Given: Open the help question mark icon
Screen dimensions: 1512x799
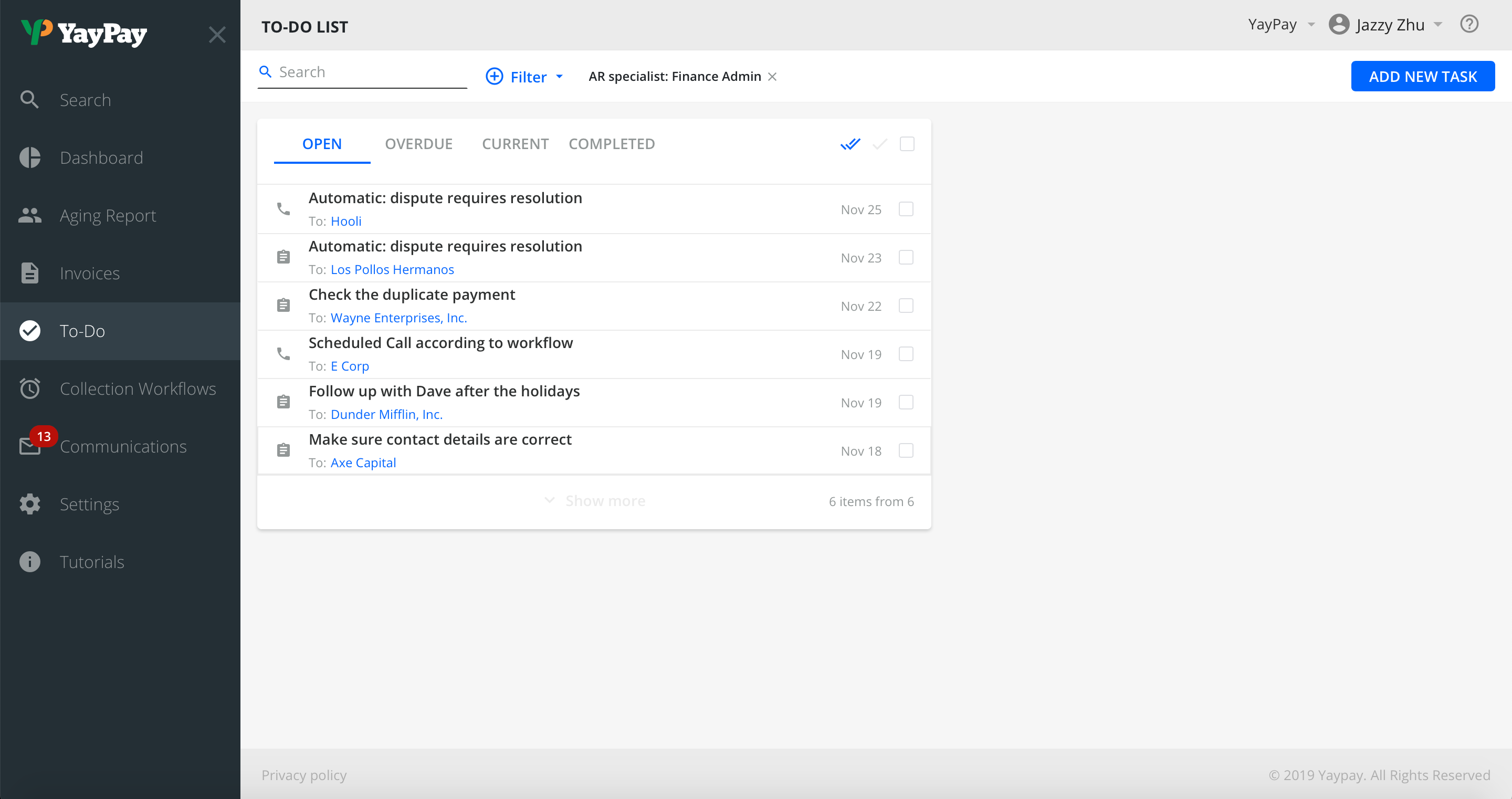Looking at the screenshot, I should [x=1469, y=24].
